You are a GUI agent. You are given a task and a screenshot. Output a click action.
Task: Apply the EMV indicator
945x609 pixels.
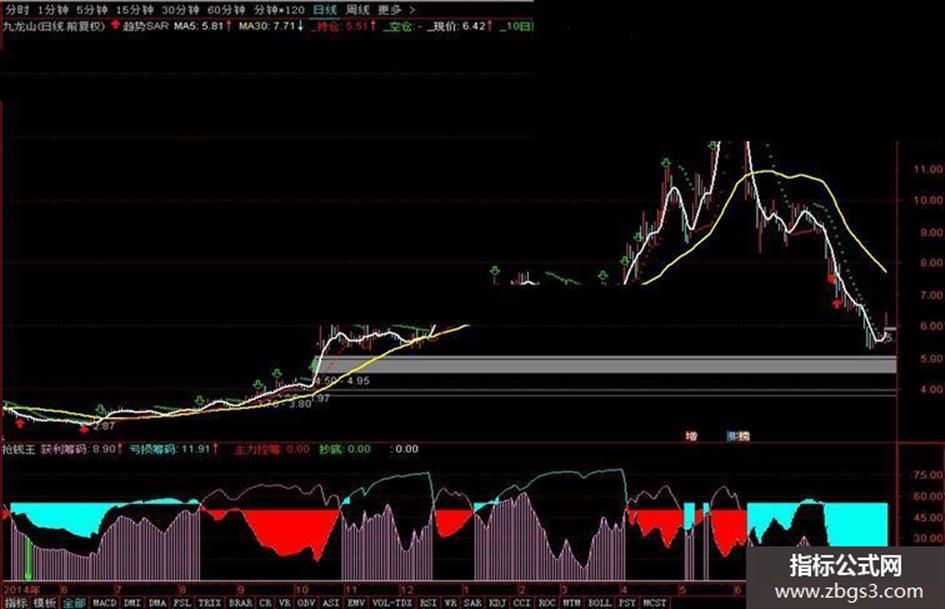pos(356,602)
